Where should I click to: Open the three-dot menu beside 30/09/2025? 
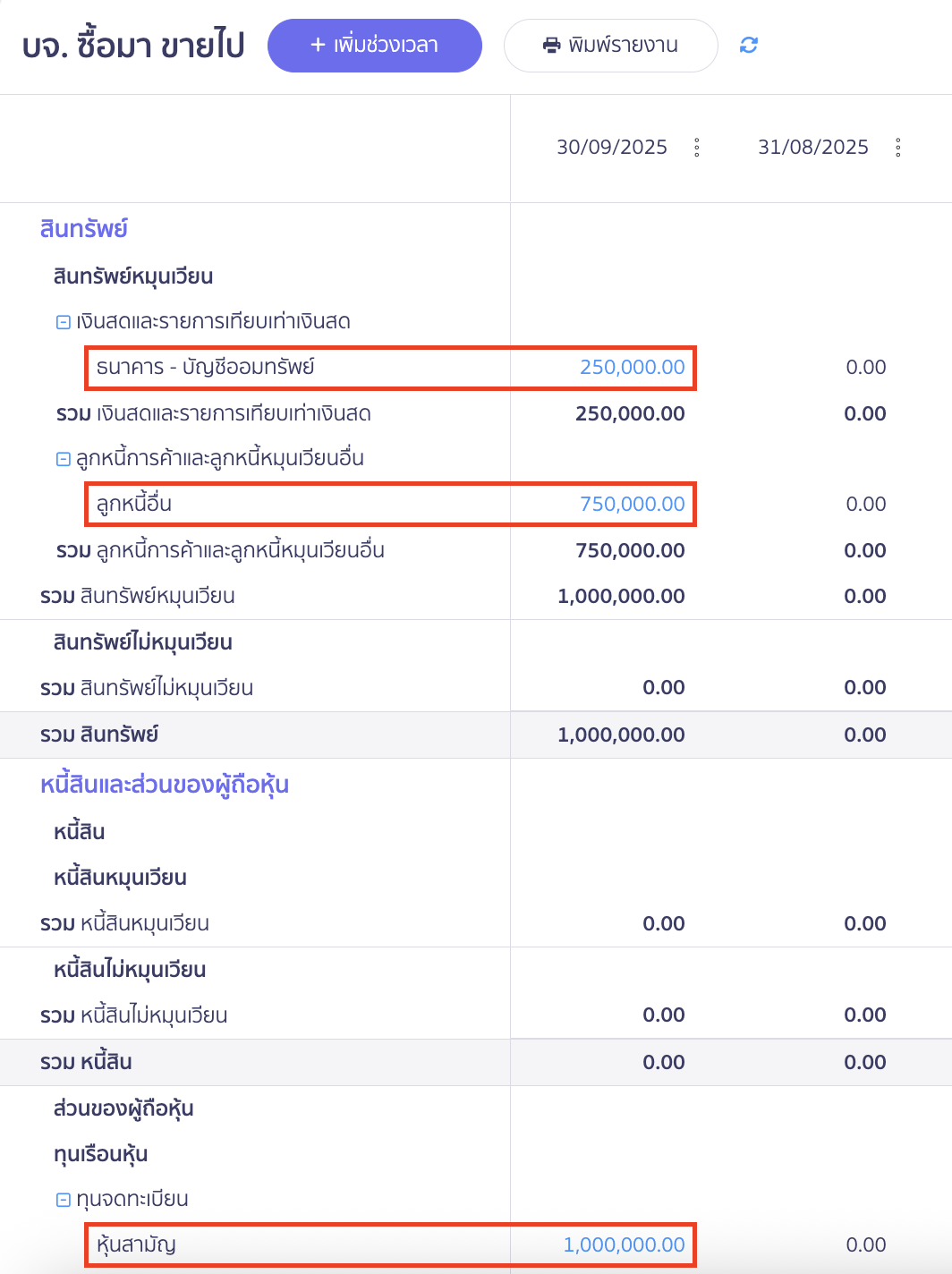[697, 149]
